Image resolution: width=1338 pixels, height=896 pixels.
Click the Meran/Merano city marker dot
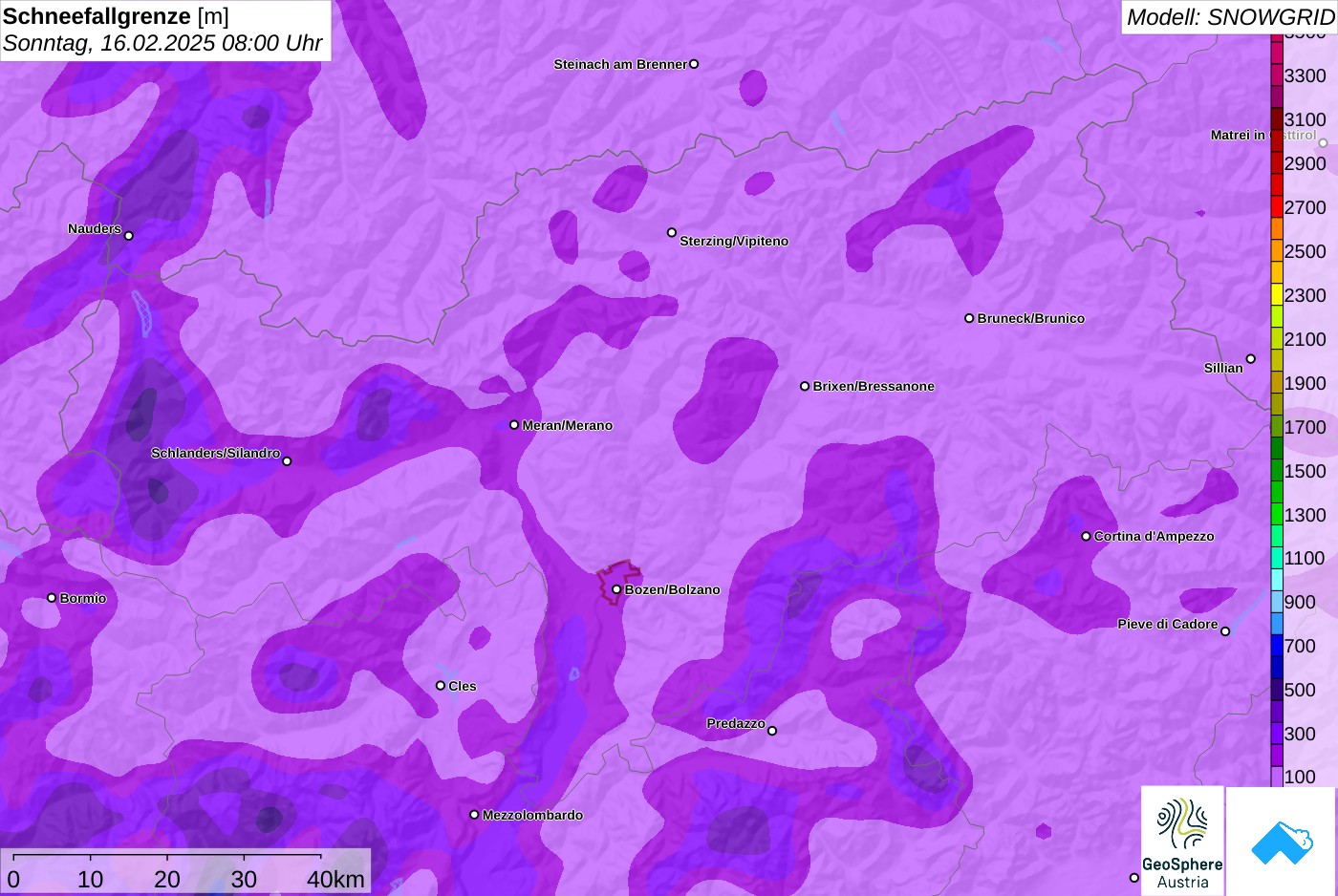coord(514,425)
